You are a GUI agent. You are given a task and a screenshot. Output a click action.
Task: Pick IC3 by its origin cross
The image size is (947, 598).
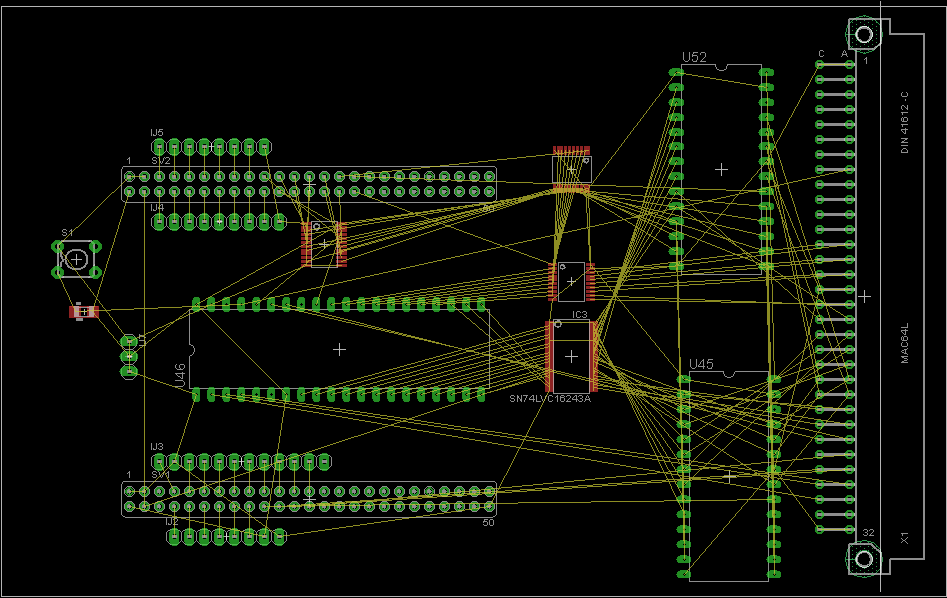pyautogui.click(x=571, y=356)
